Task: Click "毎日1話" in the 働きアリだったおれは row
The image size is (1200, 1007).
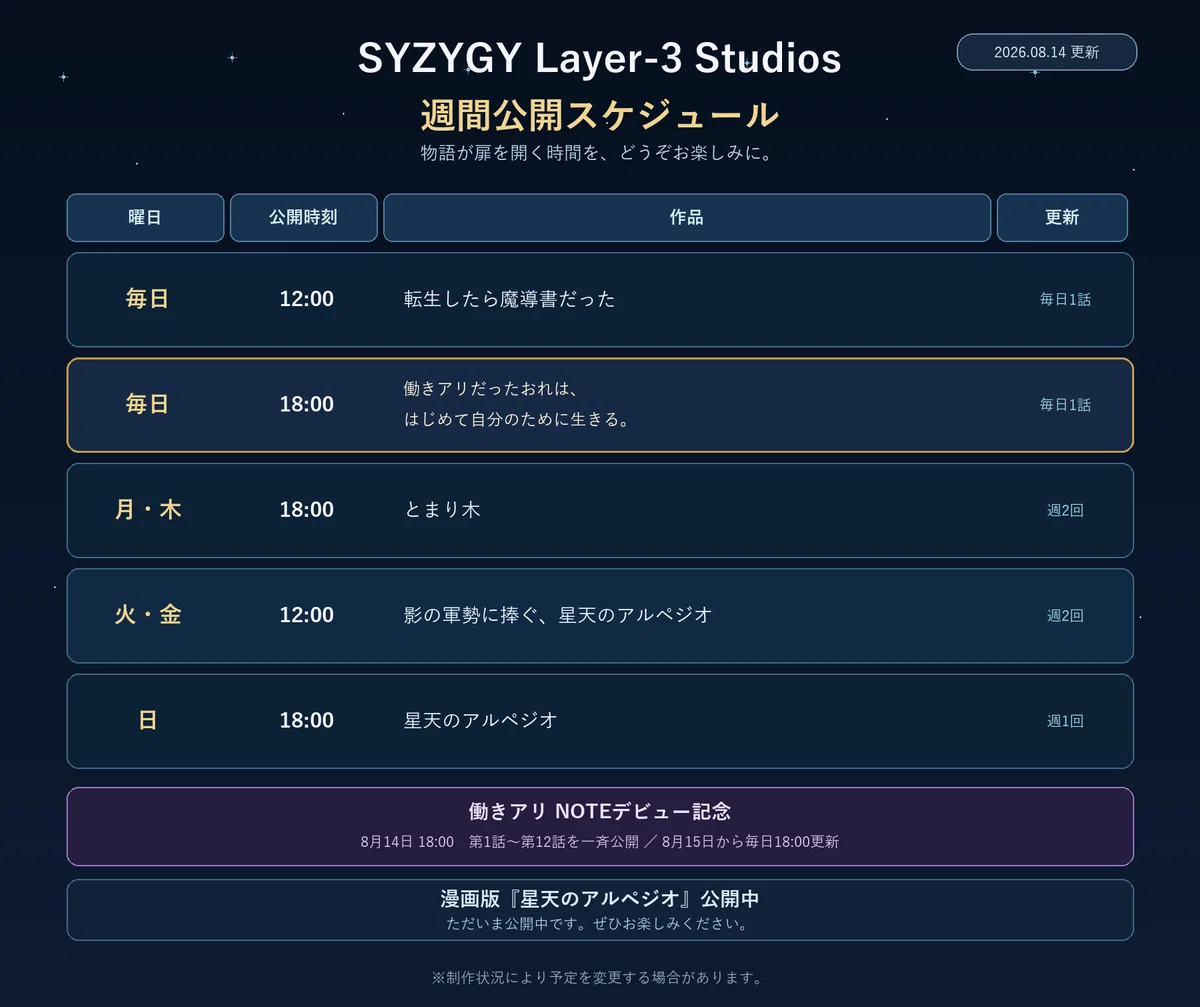Action: click(1065, 405)
